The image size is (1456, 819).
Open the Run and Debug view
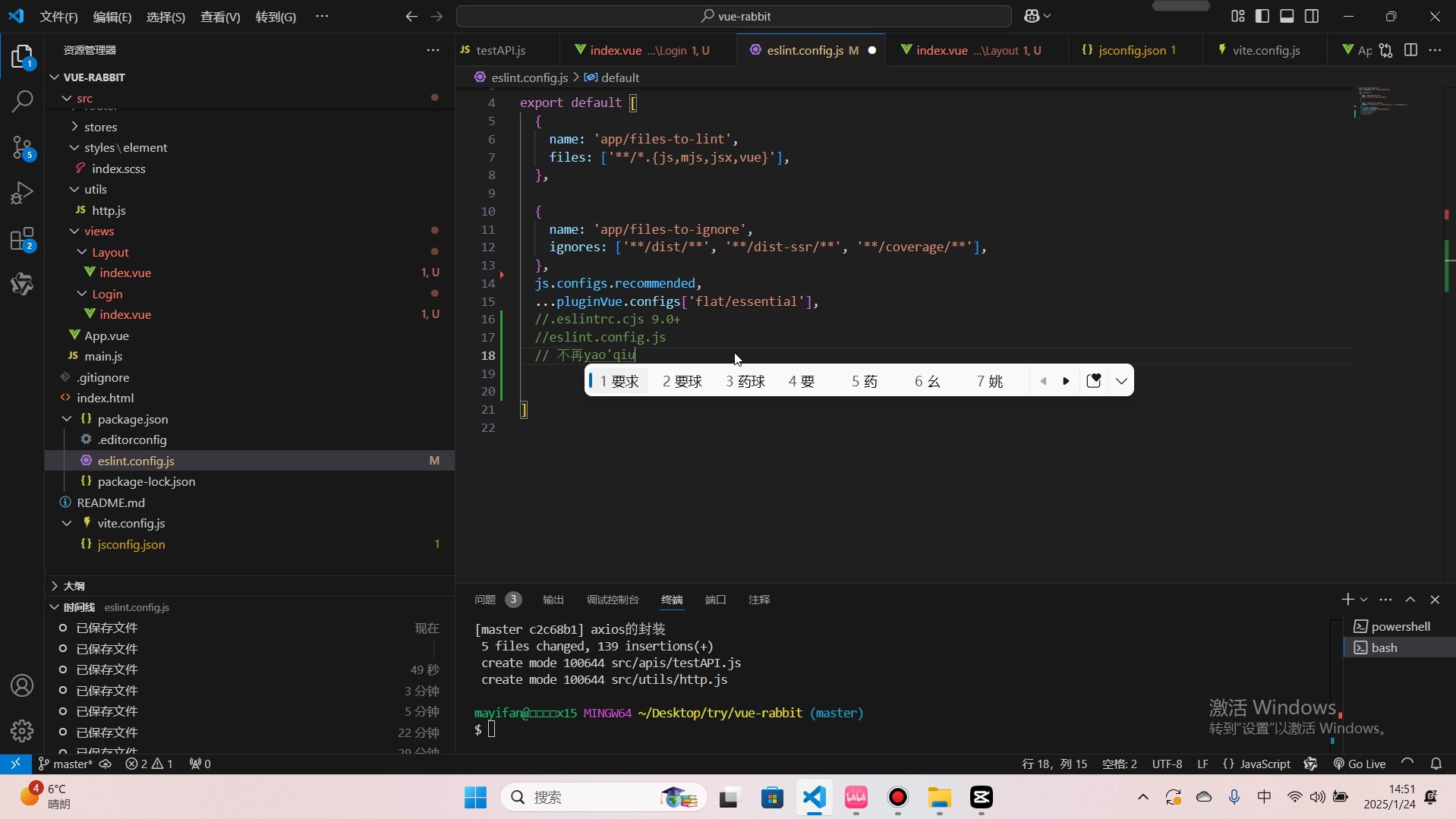[22, 193]
